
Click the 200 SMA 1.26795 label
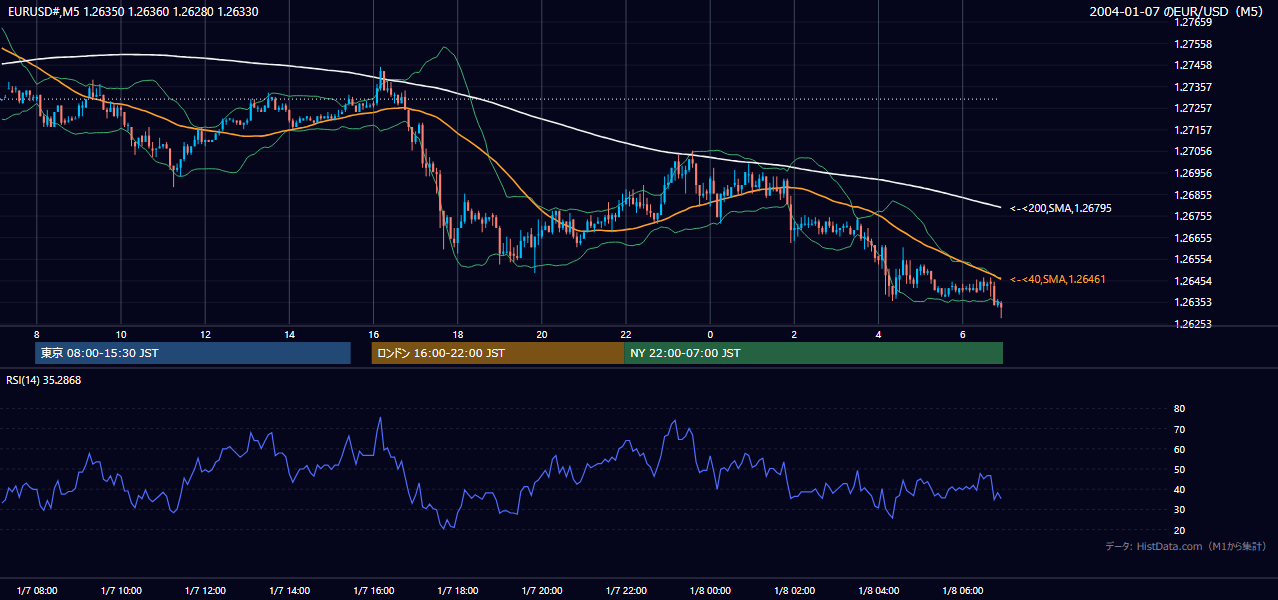coord(1061,208)
